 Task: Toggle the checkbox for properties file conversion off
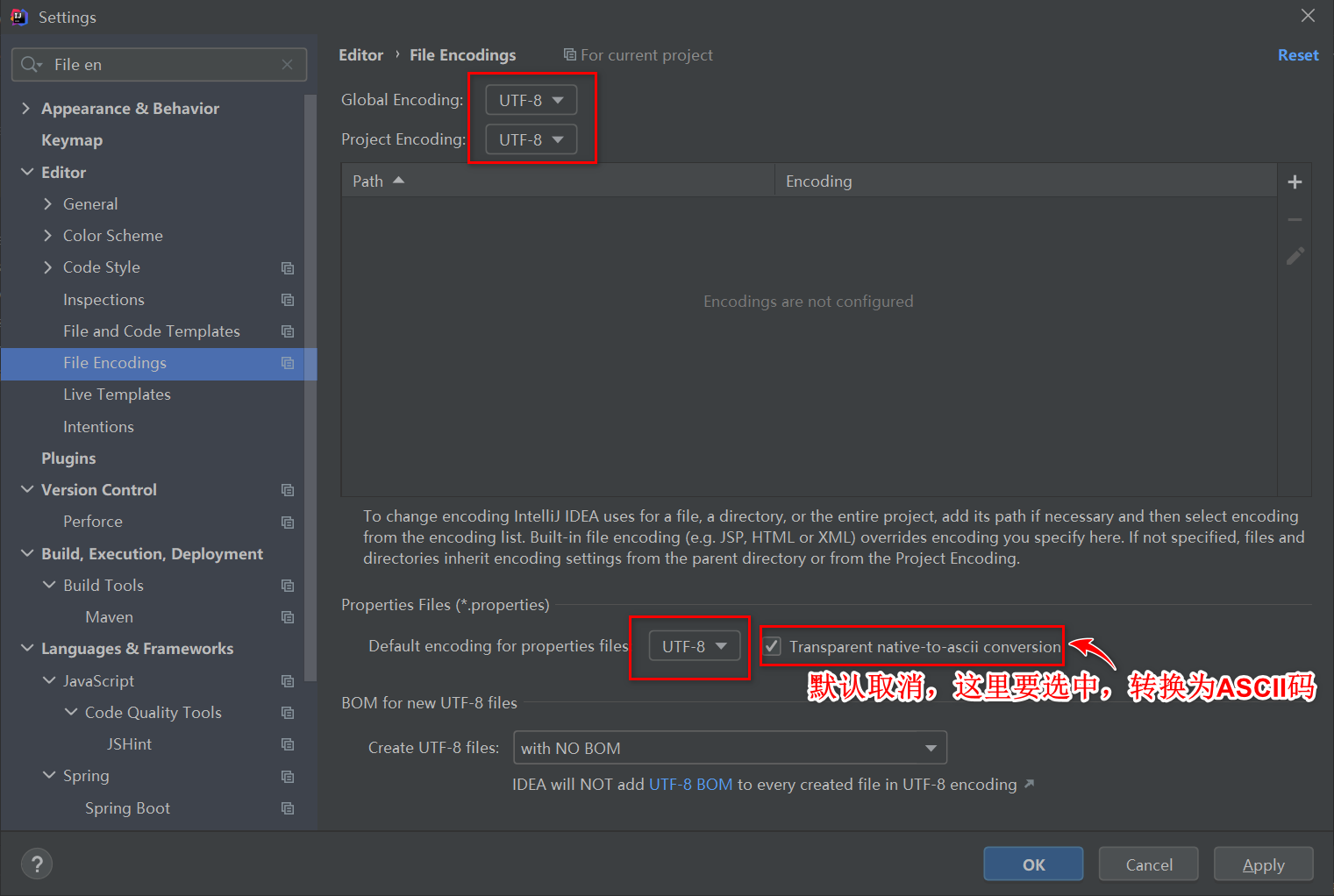pyautogui.click(x=772, y=646)
